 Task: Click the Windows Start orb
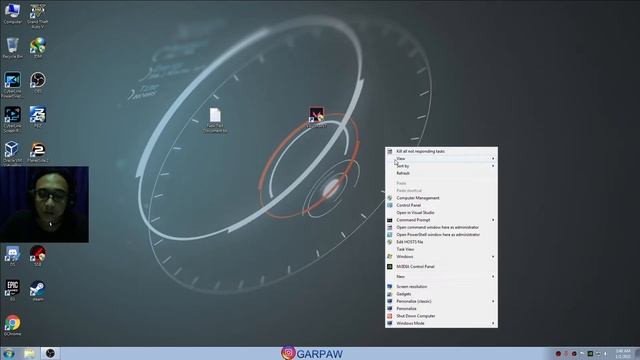[x=9, y=353]
